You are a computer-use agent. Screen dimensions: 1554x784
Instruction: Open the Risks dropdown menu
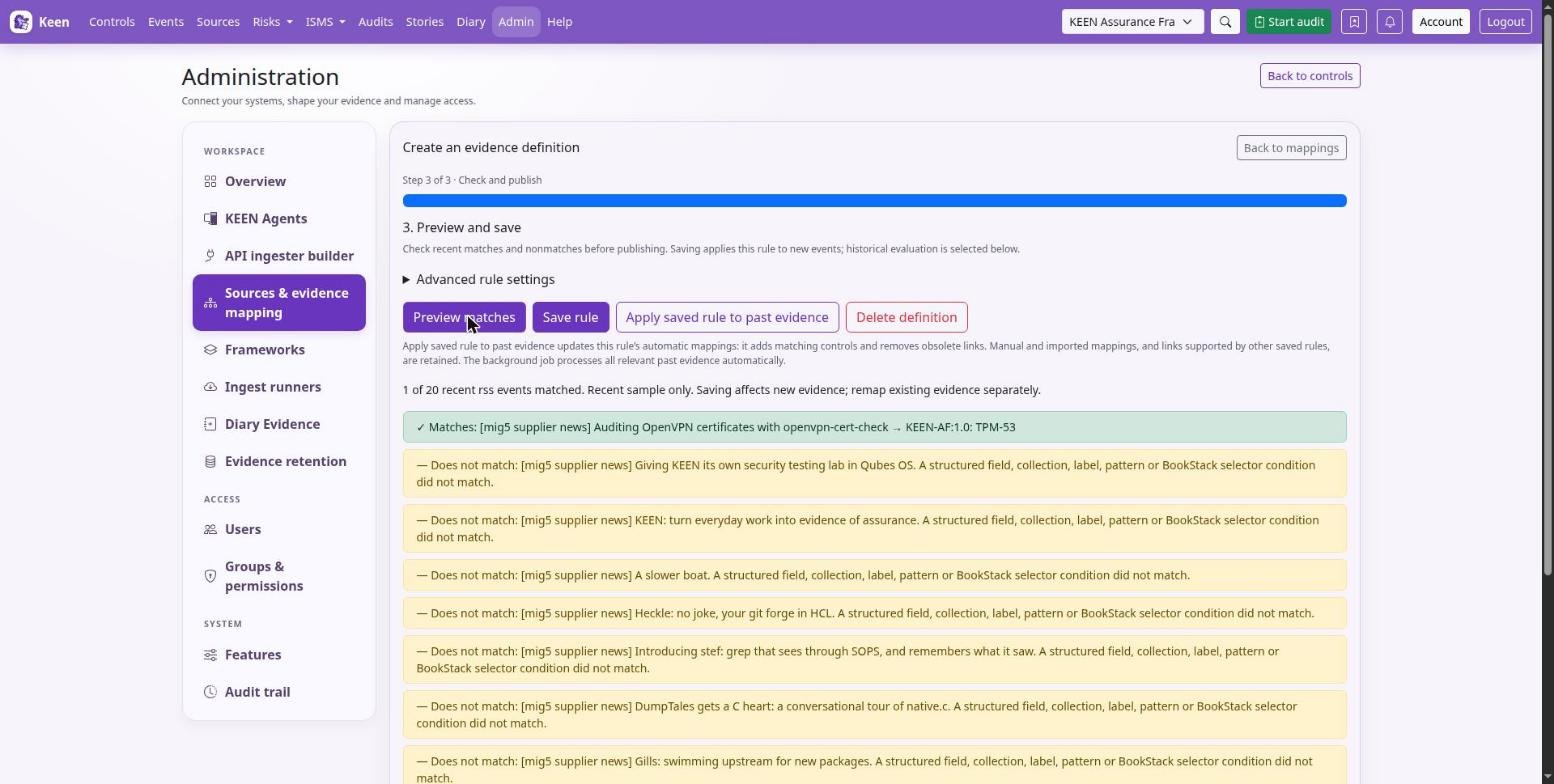[273, 22]
